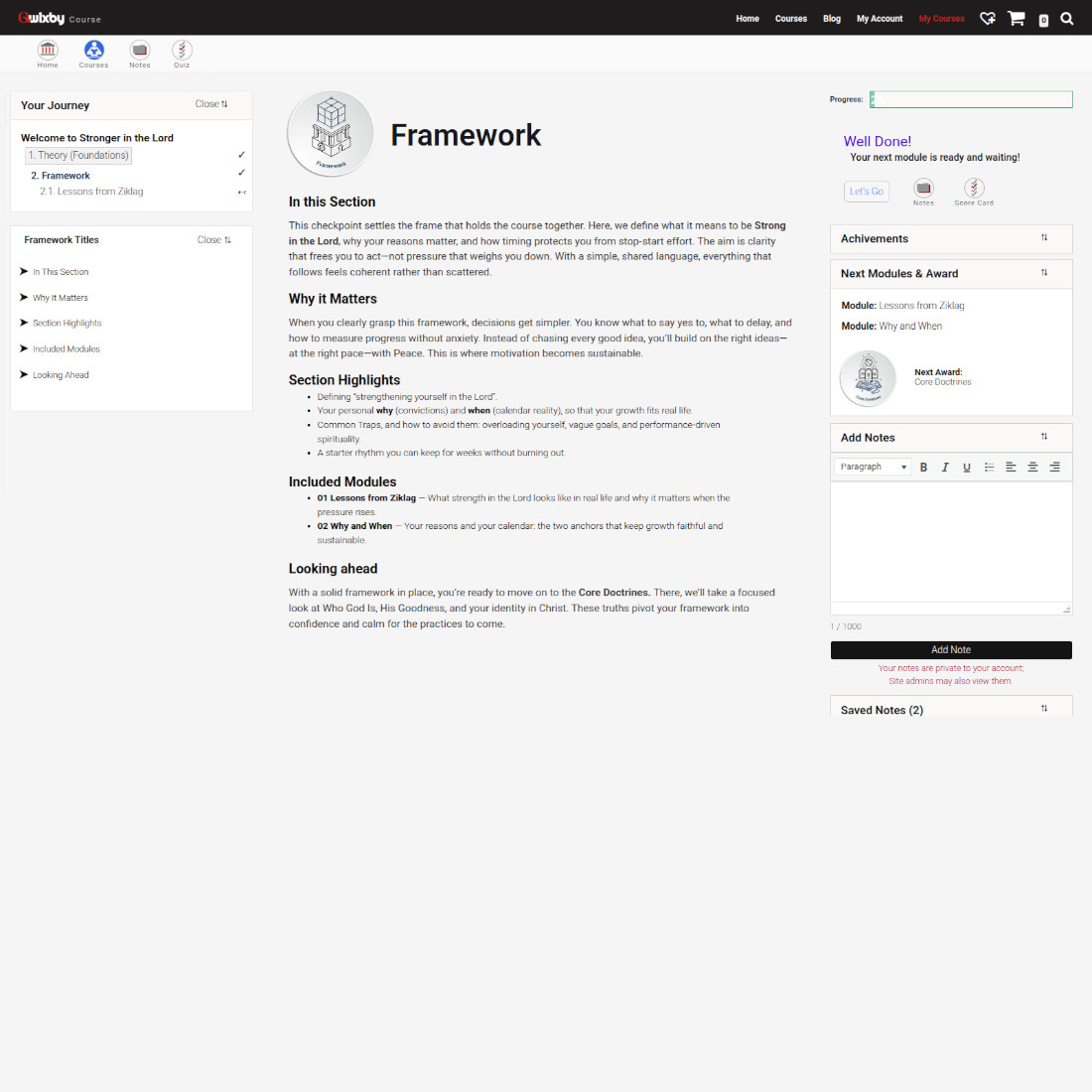
Task: Click the course Progress bar
Action: (971, 99)
